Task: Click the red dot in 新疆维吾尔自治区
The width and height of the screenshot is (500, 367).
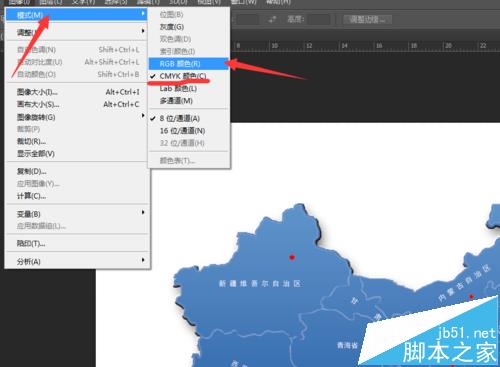Action: pos(292,257)
